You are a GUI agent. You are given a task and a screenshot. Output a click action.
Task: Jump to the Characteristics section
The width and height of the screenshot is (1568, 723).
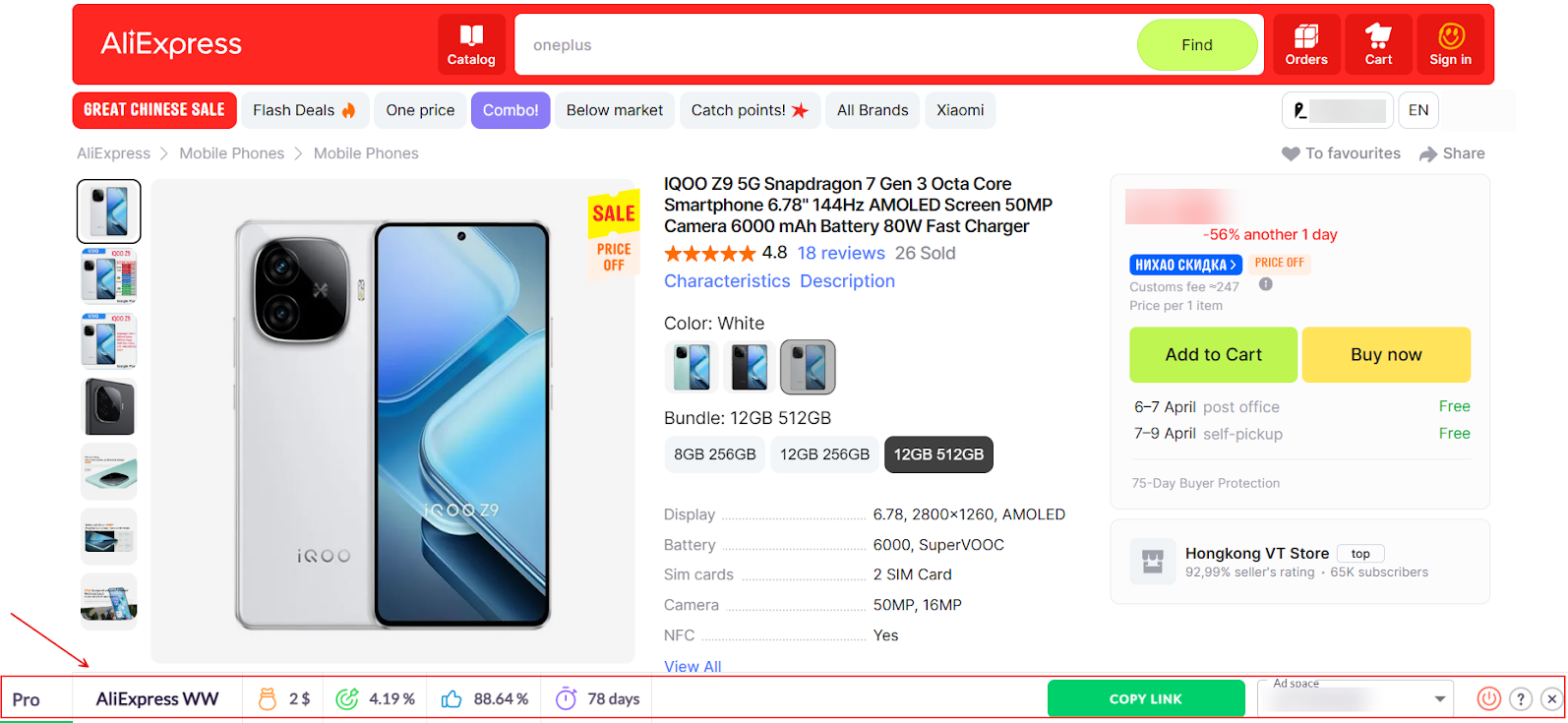[x=727, y=281]
